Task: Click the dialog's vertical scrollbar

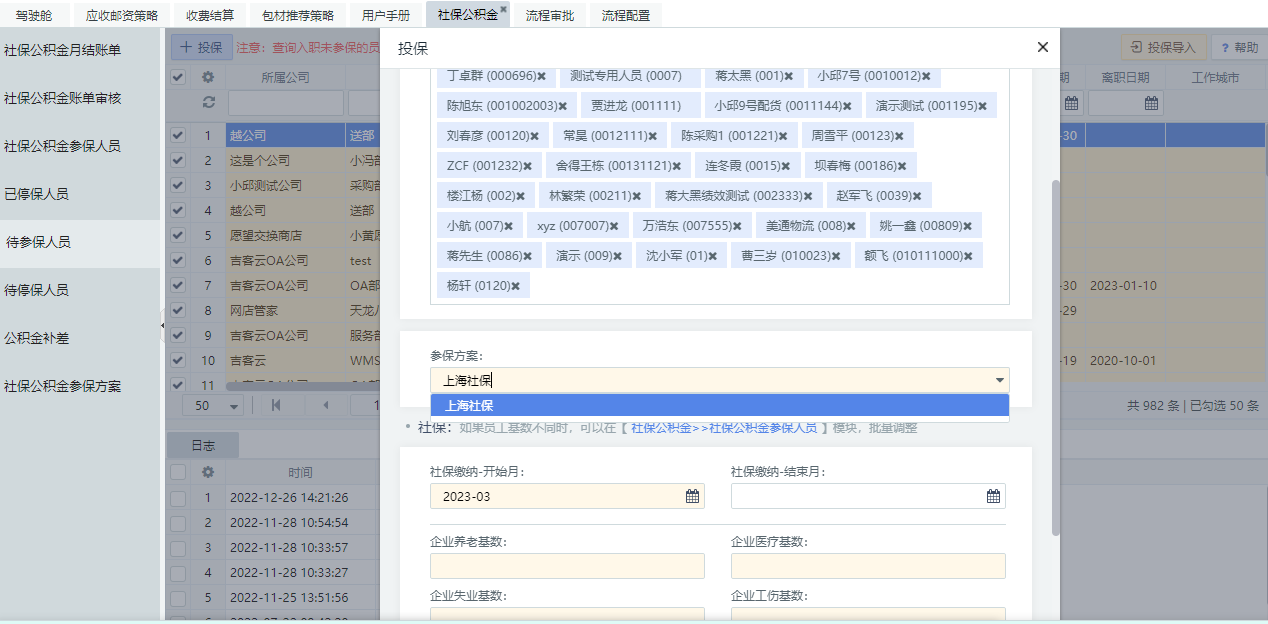Action: pos(1055,357)
